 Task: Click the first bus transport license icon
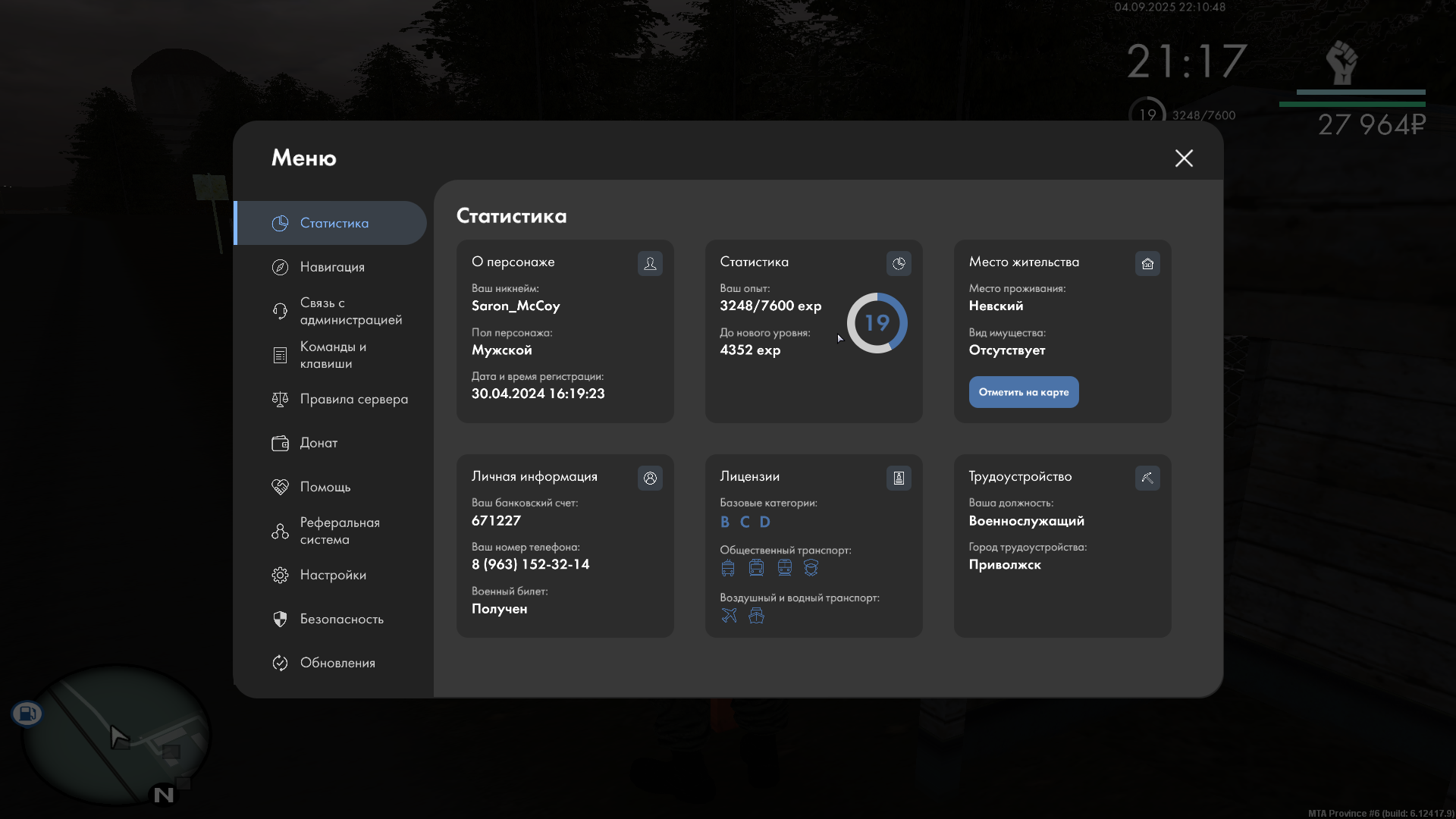[x=728, y=568]
